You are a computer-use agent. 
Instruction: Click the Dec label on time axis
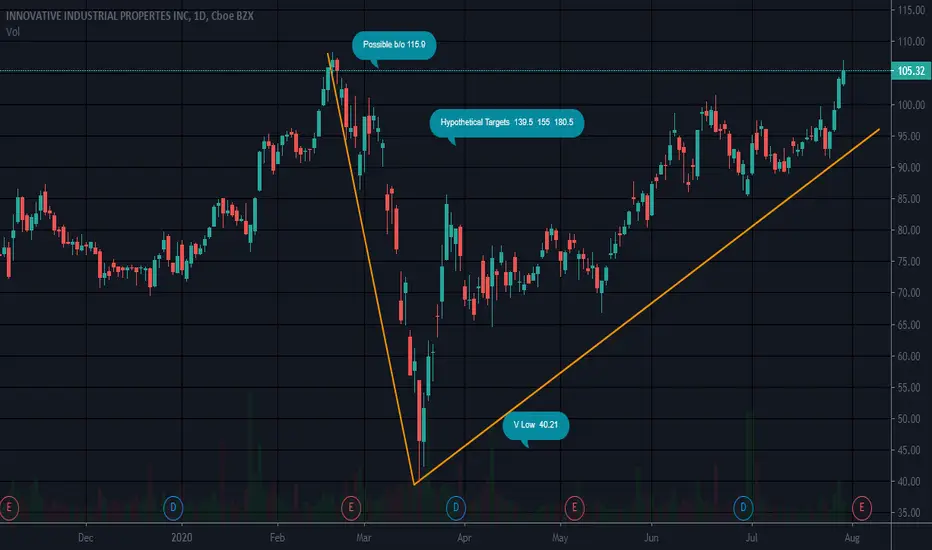pyautogui.click(x=86, y=538)
